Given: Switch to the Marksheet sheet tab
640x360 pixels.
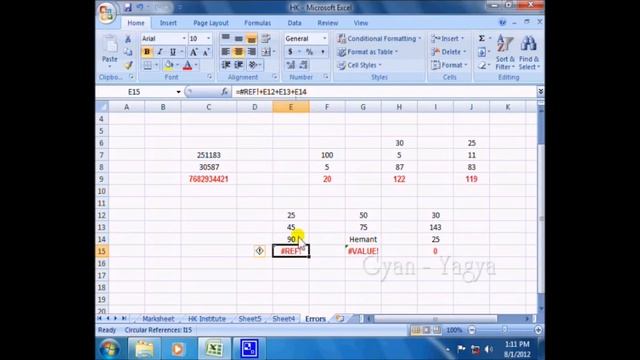Looking at the screenshot, I should pos(158,318).
